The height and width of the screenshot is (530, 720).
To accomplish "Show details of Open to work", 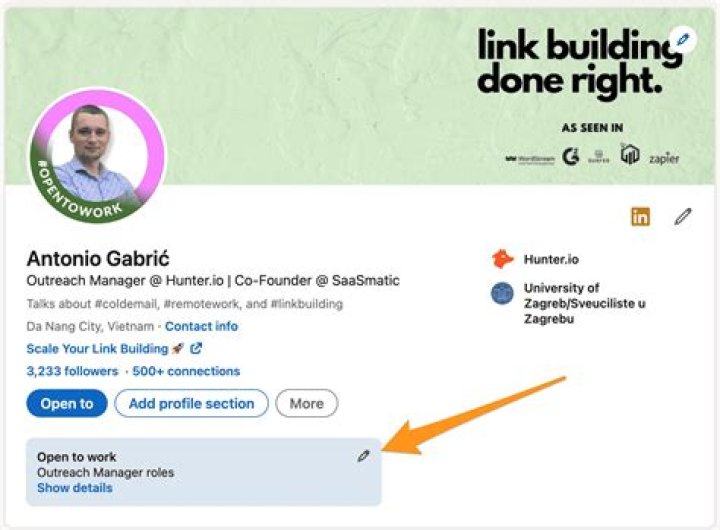I will tap(75, 488).
